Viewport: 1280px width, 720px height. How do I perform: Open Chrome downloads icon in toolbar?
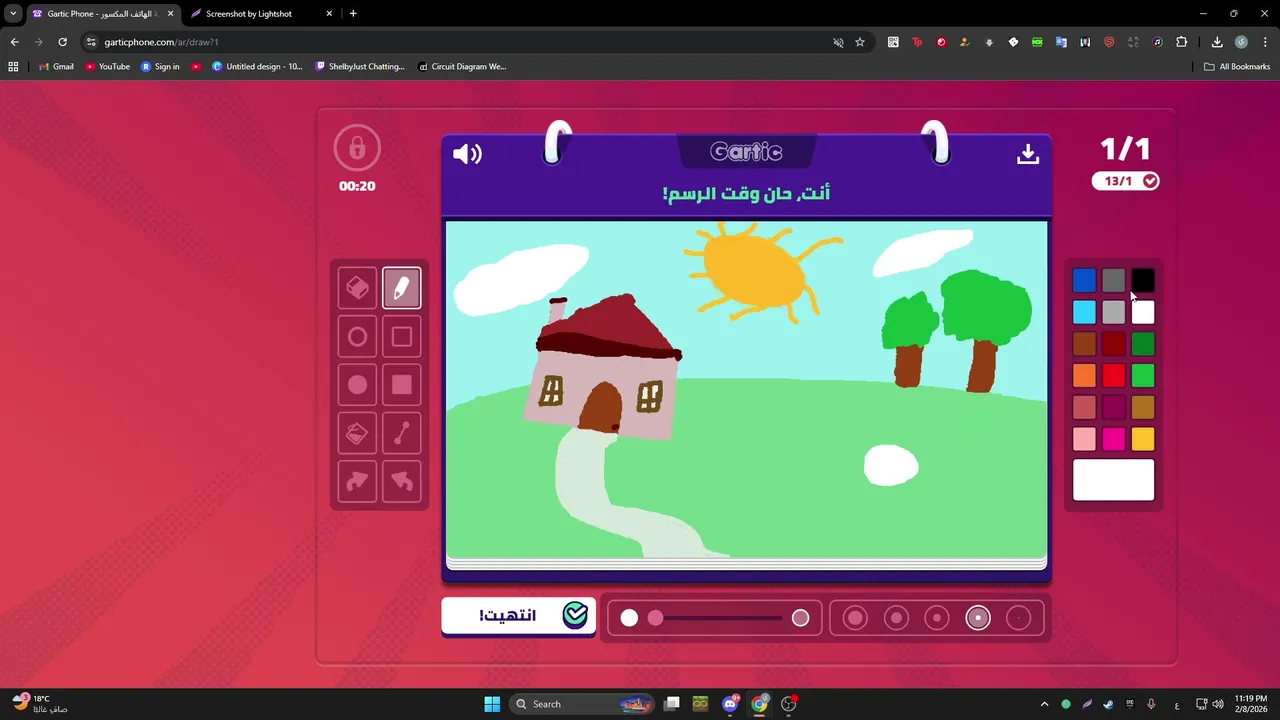(x=1217, y=42)
